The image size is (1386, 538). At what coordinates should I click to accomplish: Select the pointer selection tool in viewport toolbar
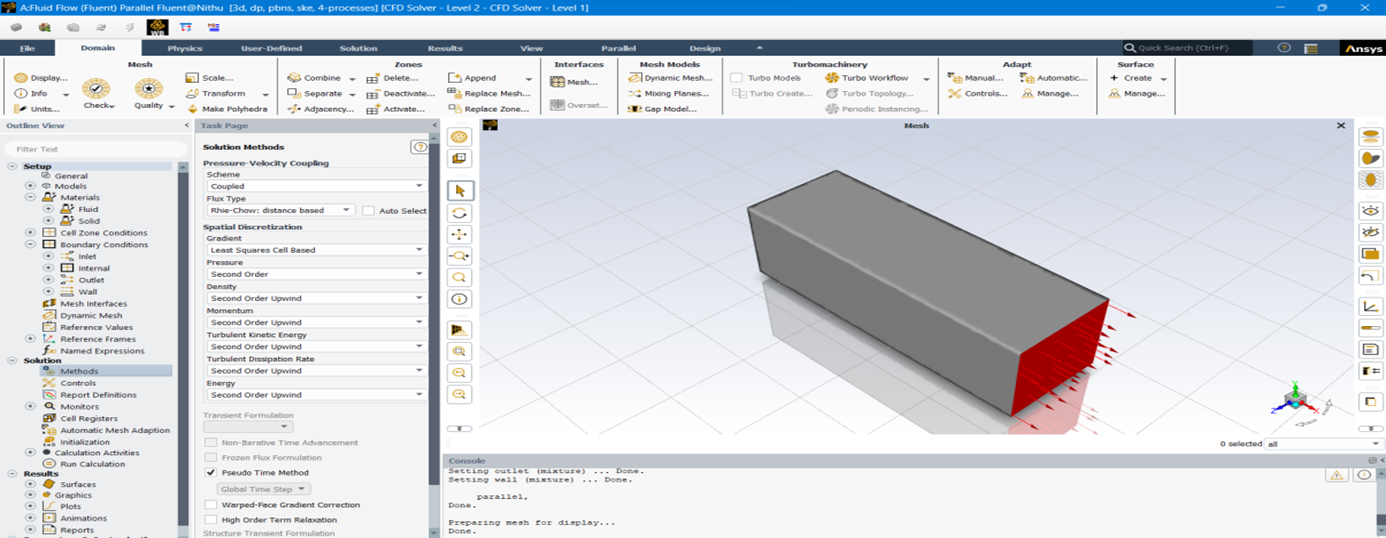point(459,191)
